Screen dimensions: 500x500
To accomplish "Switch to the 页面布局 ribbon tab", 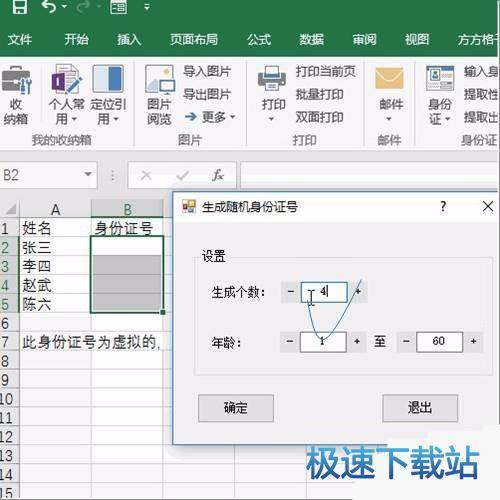I will pos(194,40).
